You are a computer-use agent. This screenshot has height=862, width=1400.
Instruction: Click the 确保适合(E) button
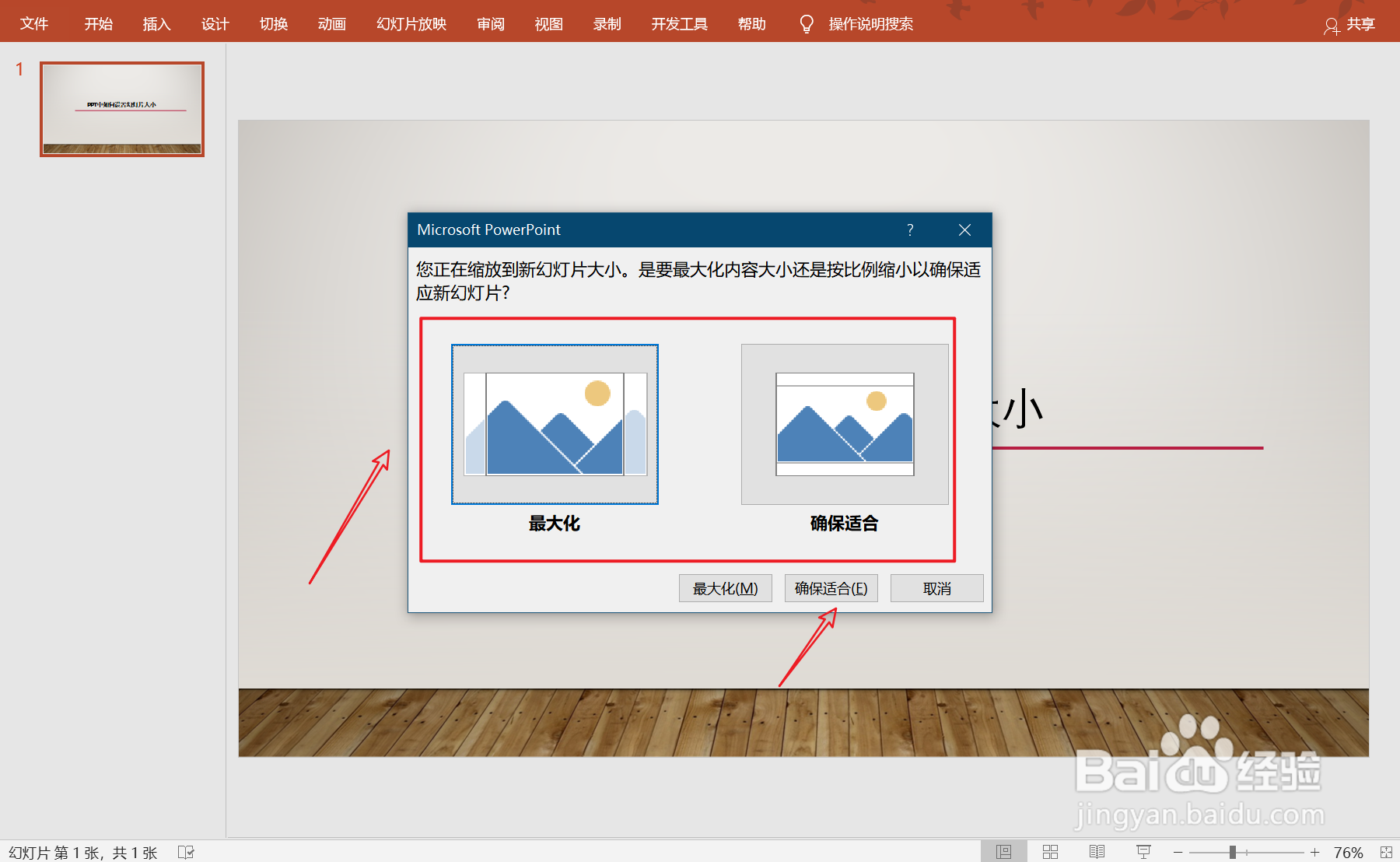[x=831, y=588]
